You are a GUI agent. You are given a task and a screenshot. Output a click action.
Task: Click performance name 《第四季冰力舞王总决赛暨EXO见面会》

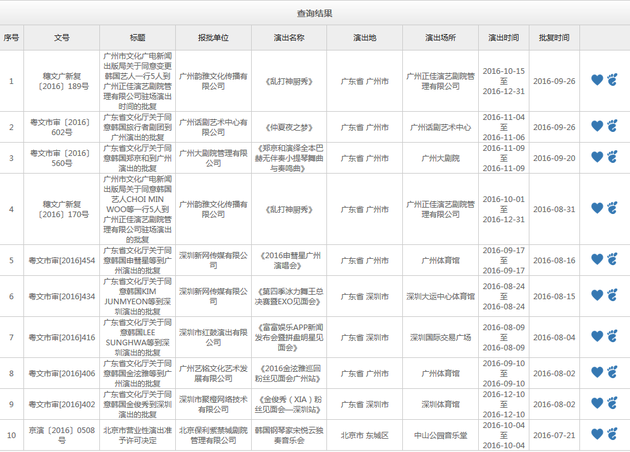289,297
